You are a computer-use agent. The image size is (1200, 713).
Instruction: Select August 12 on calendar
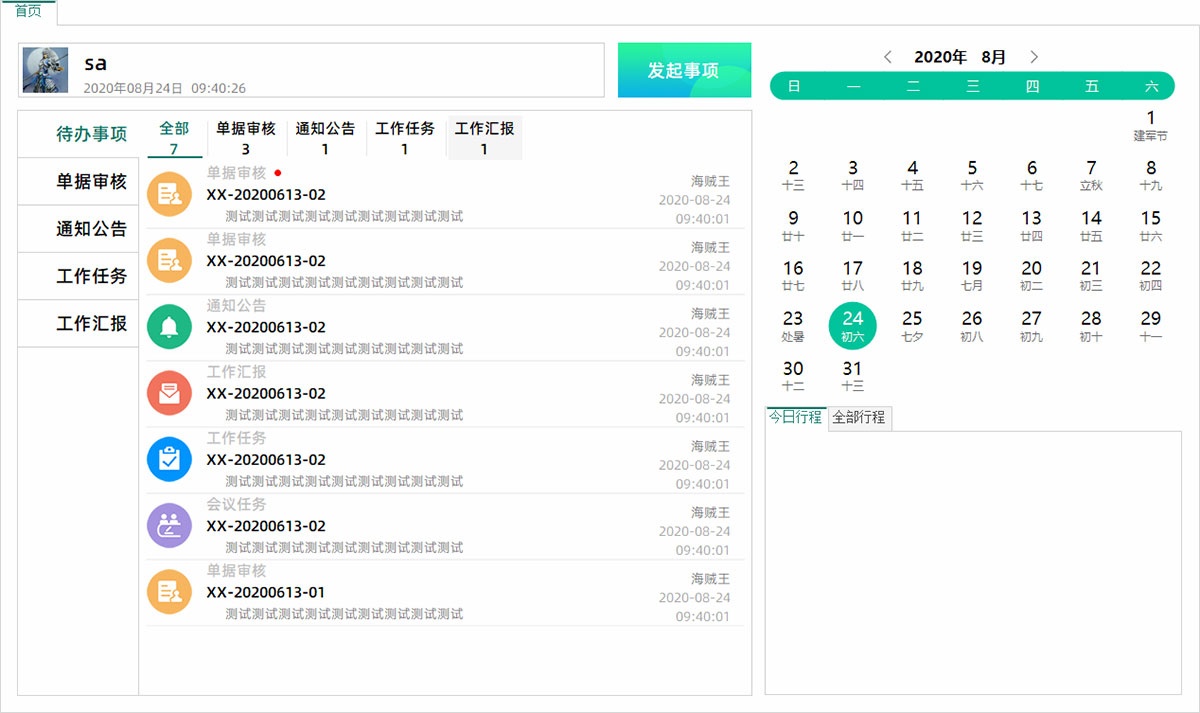[972, 226]
